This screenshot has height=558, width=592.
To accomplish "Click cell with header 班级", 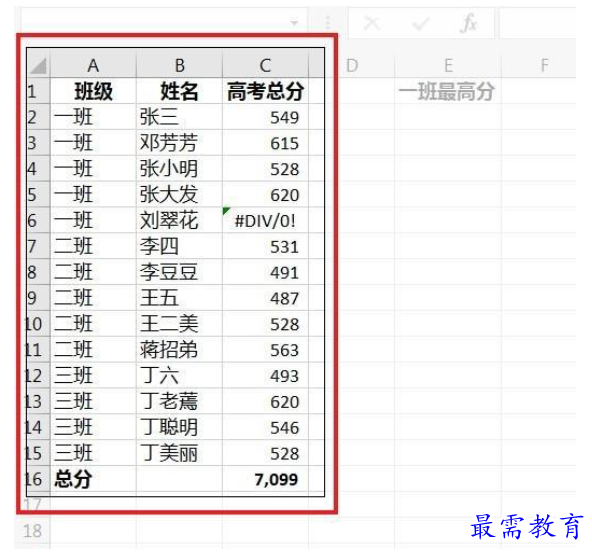I will 93,91.
